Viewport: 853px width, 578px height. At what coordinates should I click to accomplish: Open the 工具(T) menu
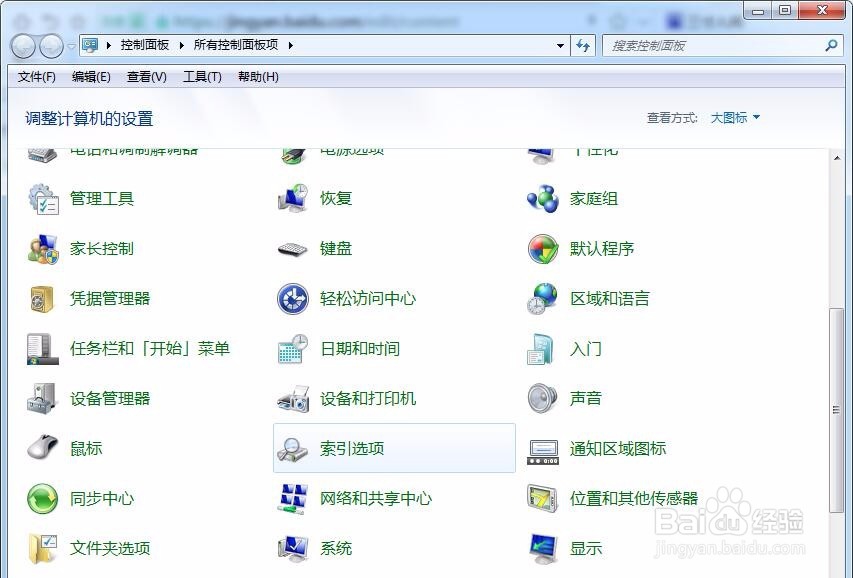[202, 77]
